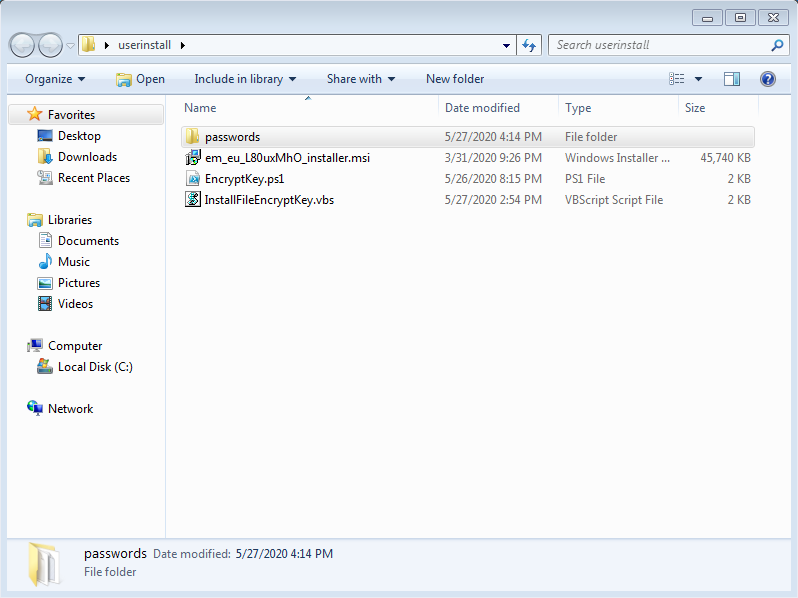This screenshot has height=598, width=798.
Task: Click the Forward navigation arrow button
Action: [x=50, y=45]
